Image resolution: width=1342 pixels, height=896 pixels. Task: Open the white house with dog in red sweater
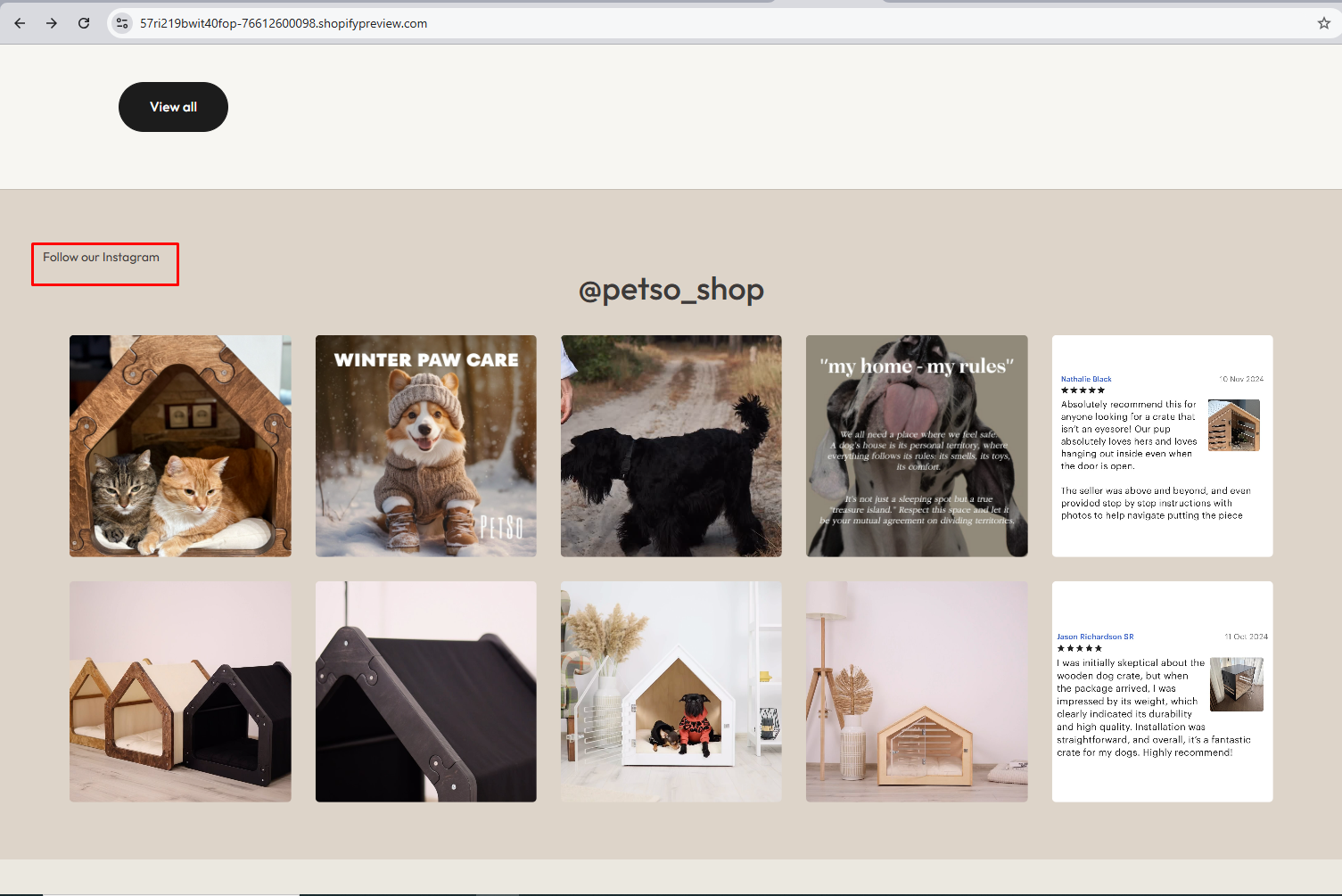pos(671,692)
